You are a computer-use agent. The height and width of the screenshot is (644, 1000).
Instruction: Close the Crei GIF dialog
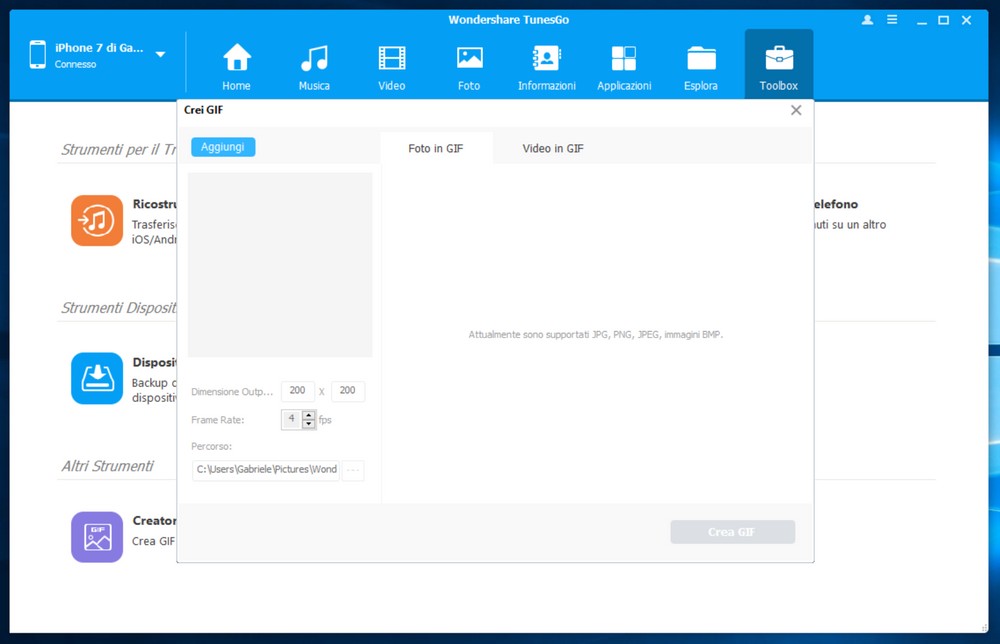pos(796,110)
